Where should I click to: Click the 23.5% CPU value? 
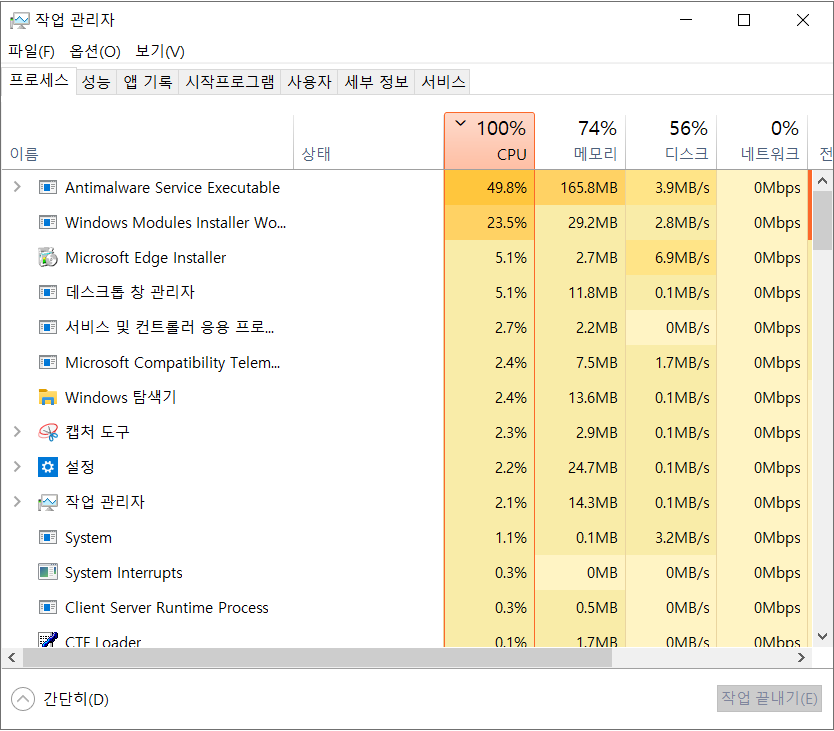point(506,223)
